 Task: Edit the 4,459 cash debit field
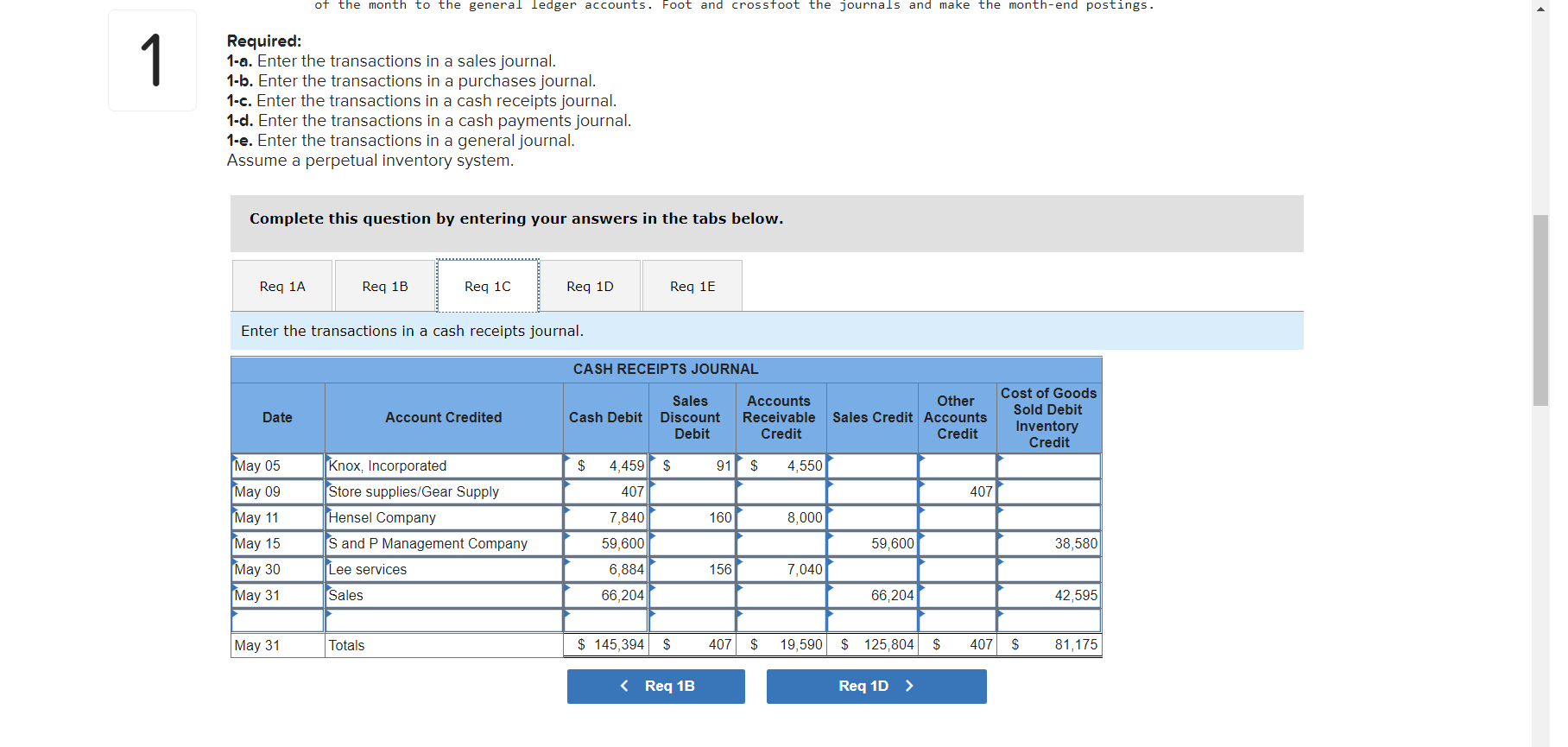click(606, 465)
